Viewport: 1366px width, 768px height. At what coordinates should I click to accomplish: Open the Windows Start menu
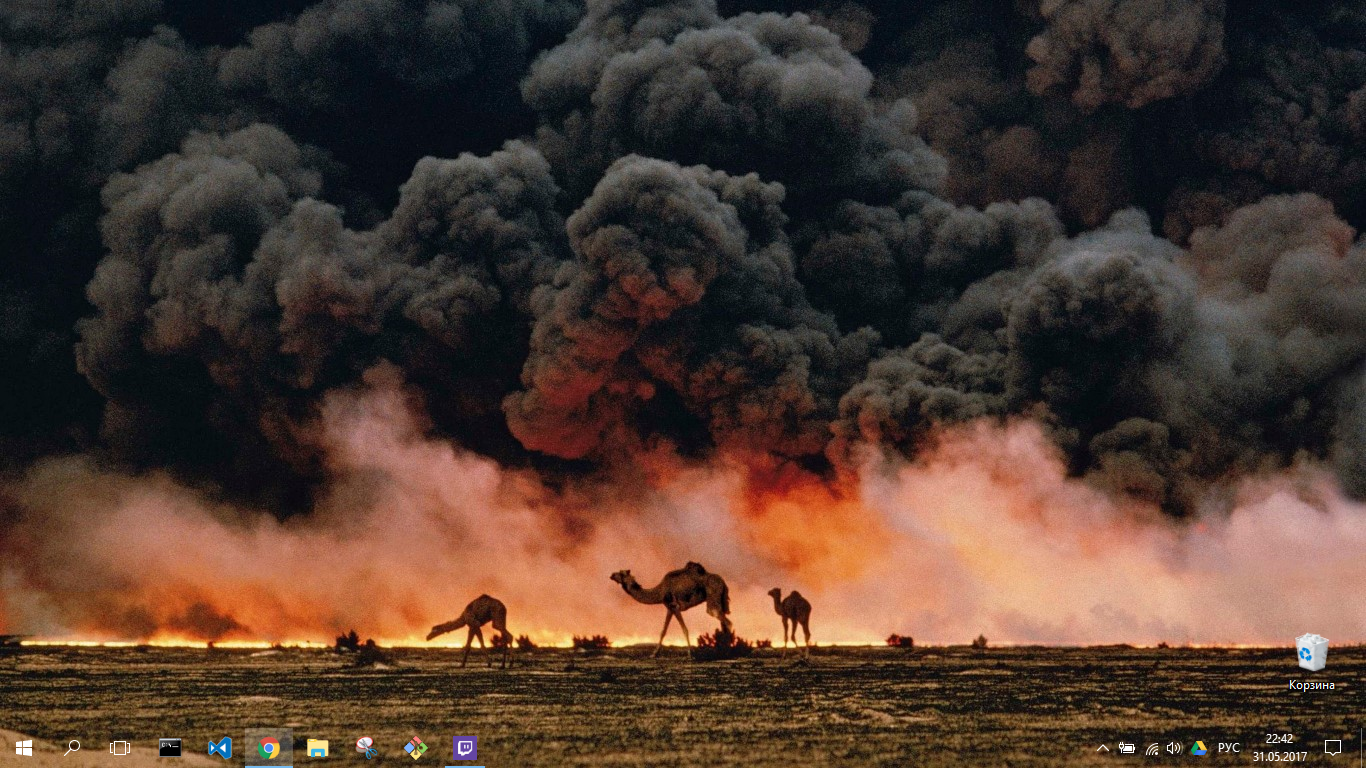click(23, 747)
